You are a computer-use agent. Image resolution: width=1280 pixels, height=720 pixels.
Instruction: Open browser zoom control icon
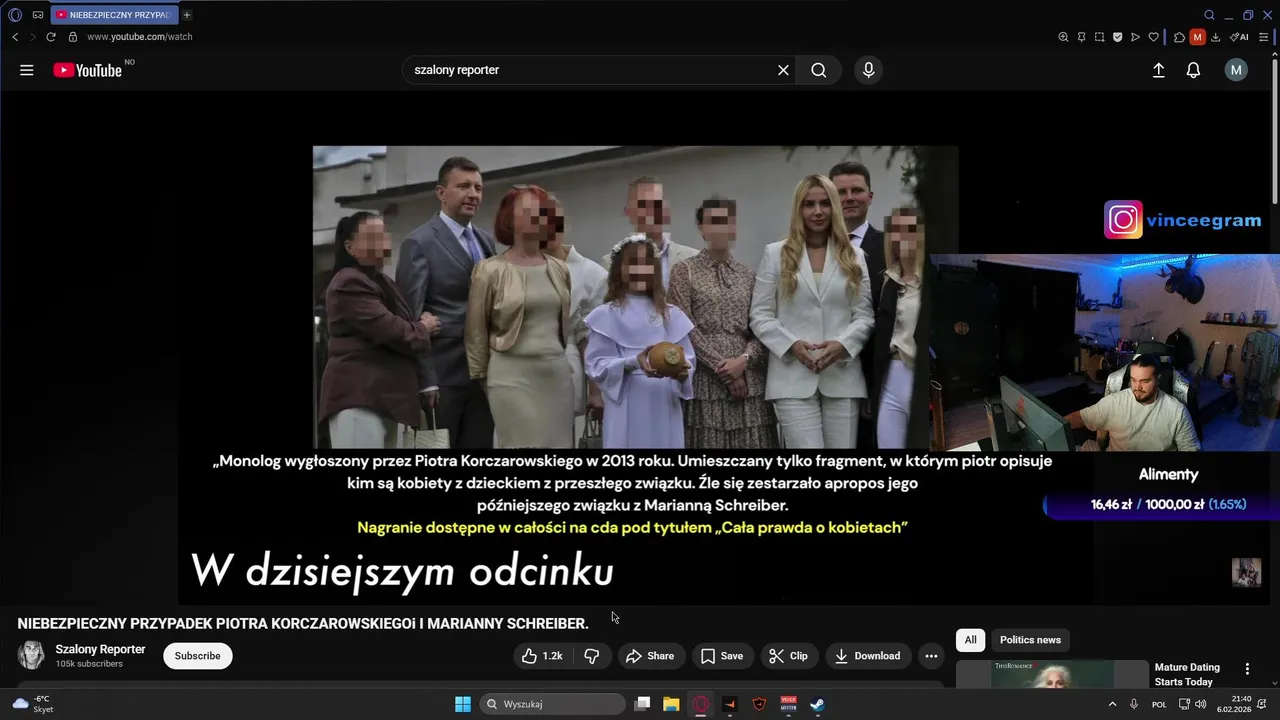pyautogui.click(x=1063, y=37)
